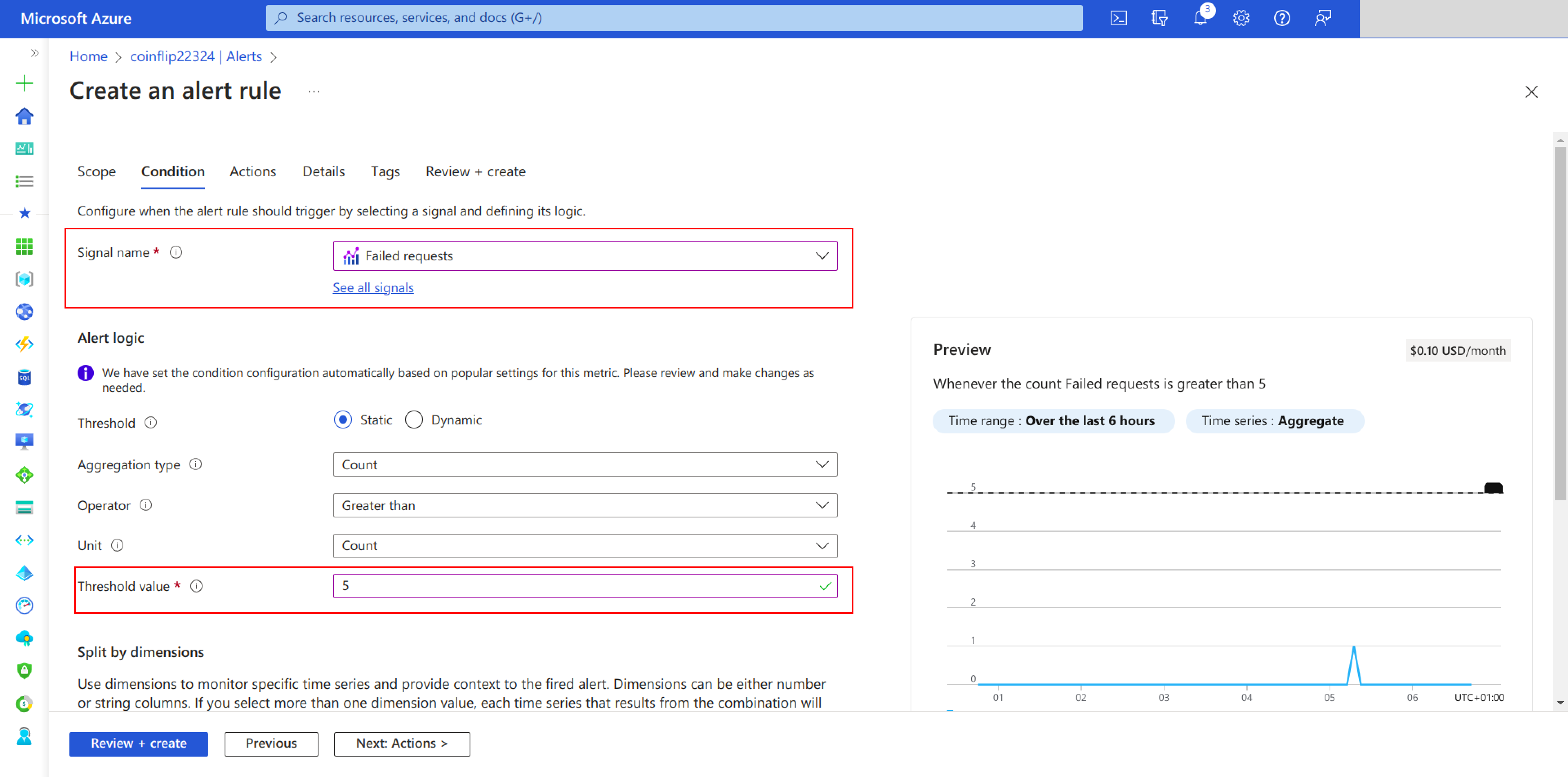The height and width of the screenshot is (777, 1568).
Task: Click the Next: Actions button
Action: coord(402,744)
